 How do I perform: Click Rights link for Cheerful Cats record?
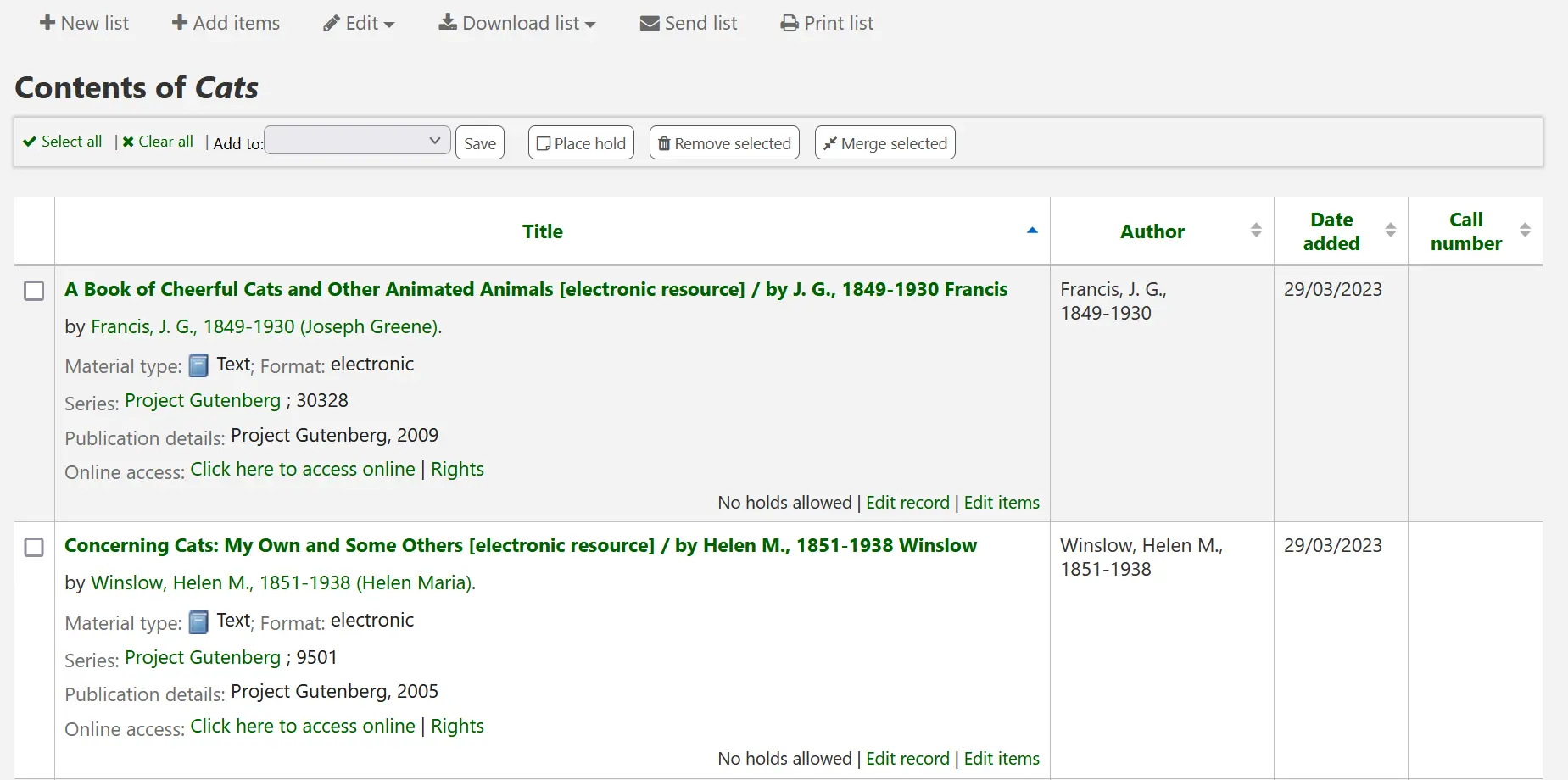pos(457,469)
